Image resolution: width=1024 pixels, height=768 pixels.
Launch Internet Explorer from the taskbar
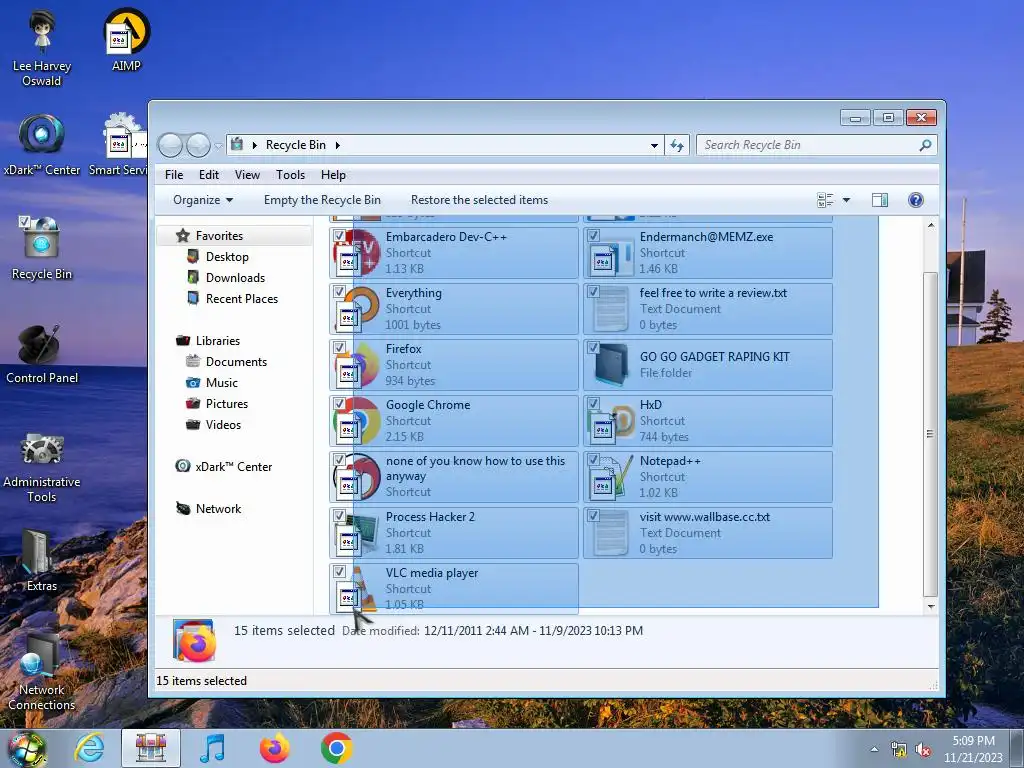[x=89, y=748]
